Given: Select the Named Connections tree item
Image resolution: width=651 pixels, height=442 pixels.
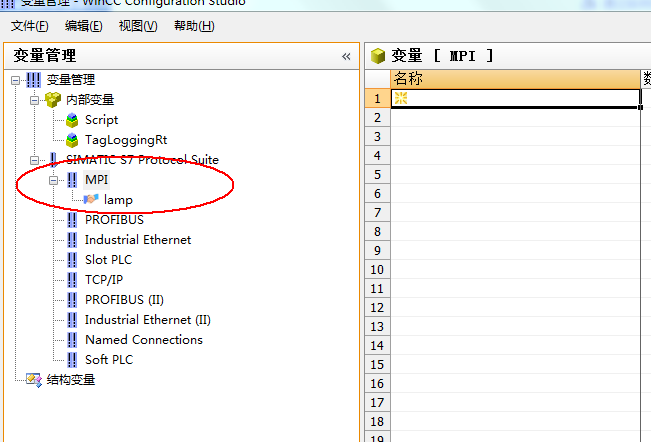Looking at the screenshot, I should click(x=143, y=340).
